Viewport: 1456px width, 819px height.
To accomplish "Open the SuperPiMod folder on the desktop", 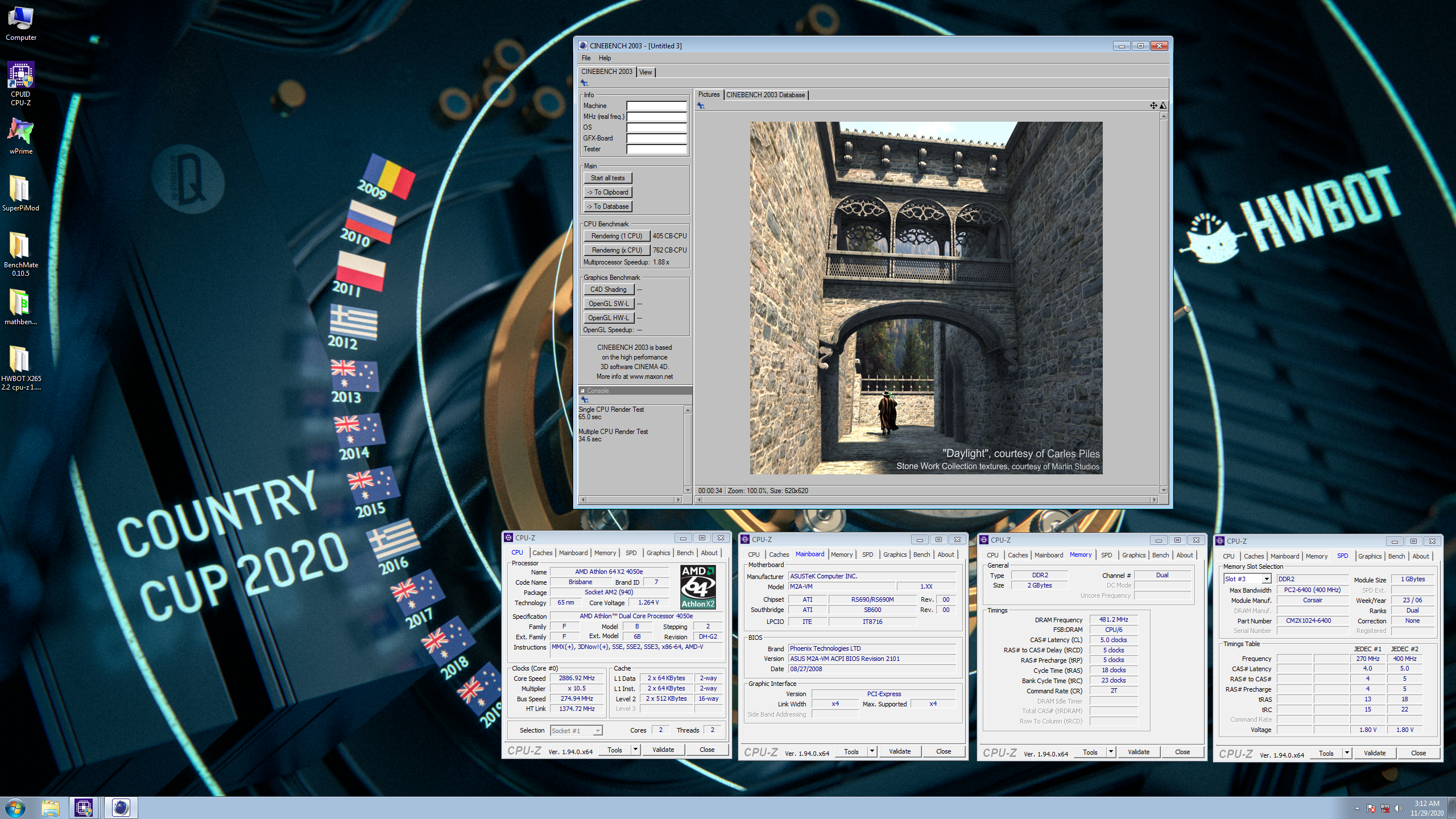I will 21,193.
